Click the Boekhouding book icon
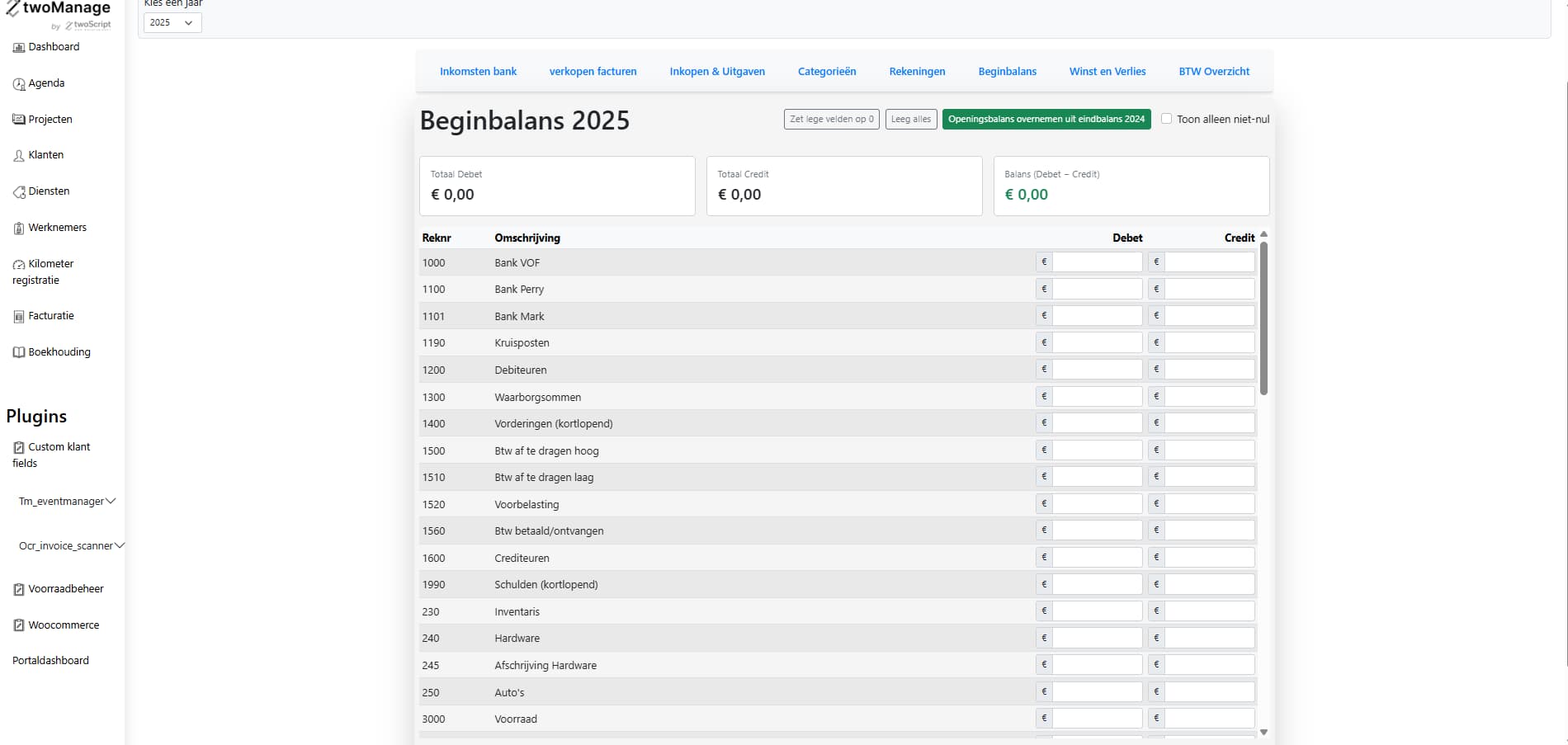Viewport: 1568px width, 745px height. [x=19, y=352]
